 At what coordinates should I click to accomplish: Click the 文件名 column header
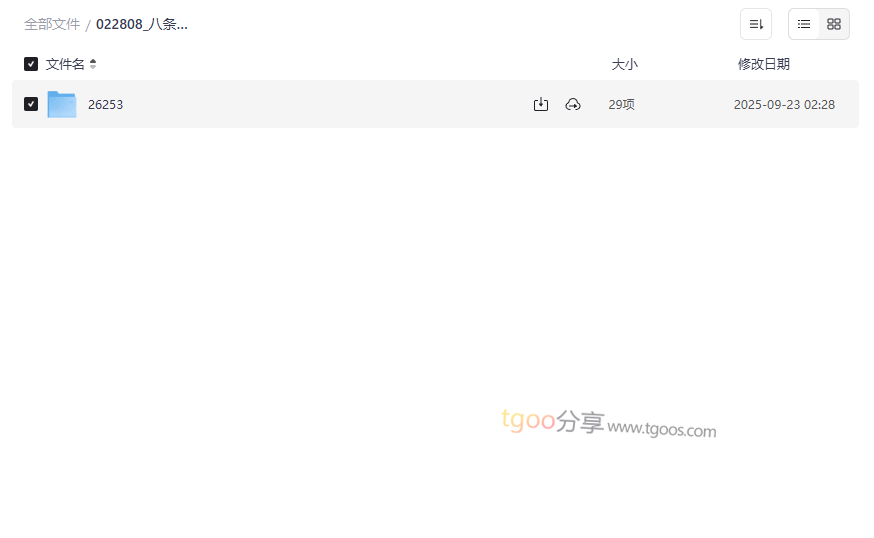65,64
